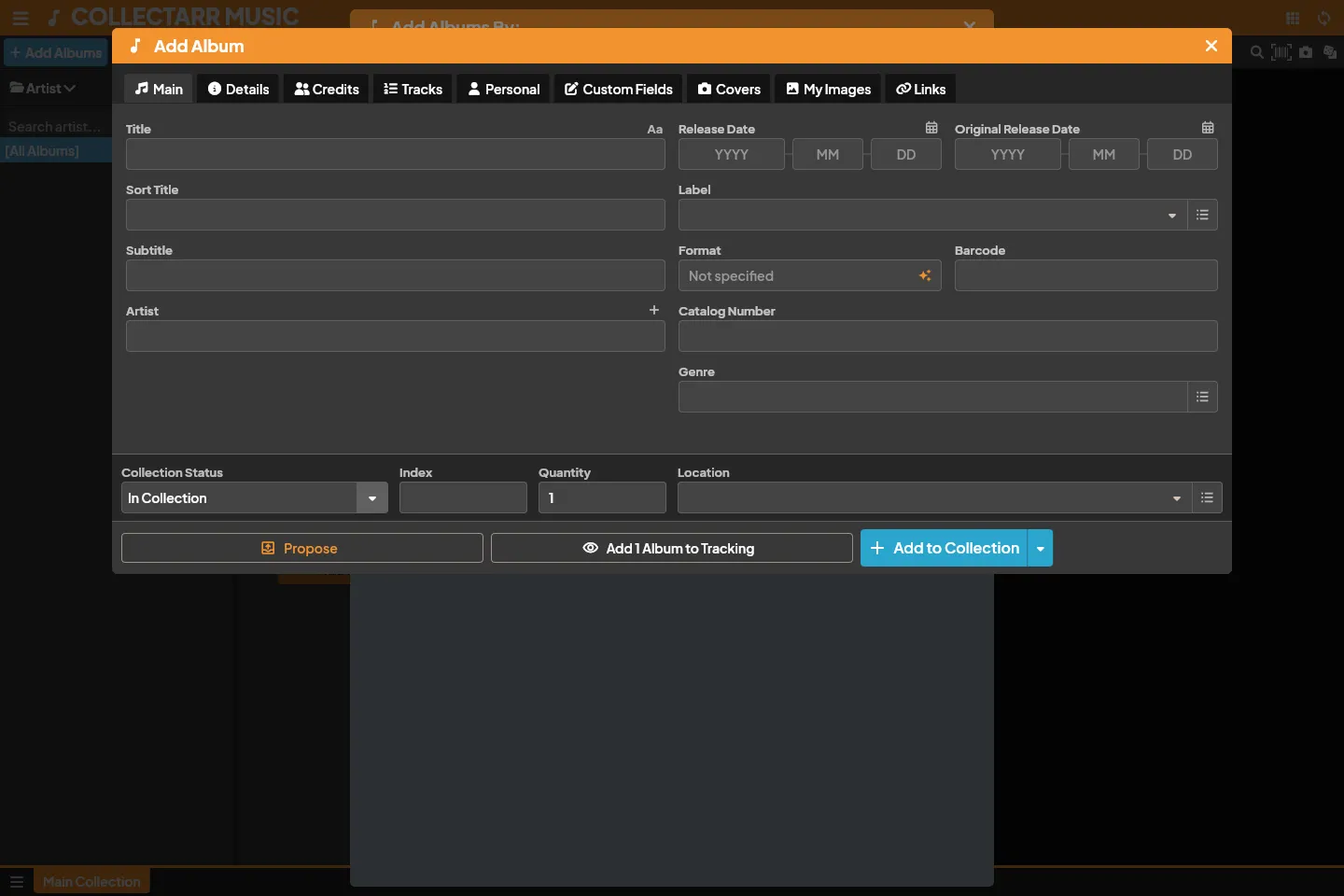
Task: Focus the Barcode input field
Action: pyautogui.click(x=1086, y=275)
